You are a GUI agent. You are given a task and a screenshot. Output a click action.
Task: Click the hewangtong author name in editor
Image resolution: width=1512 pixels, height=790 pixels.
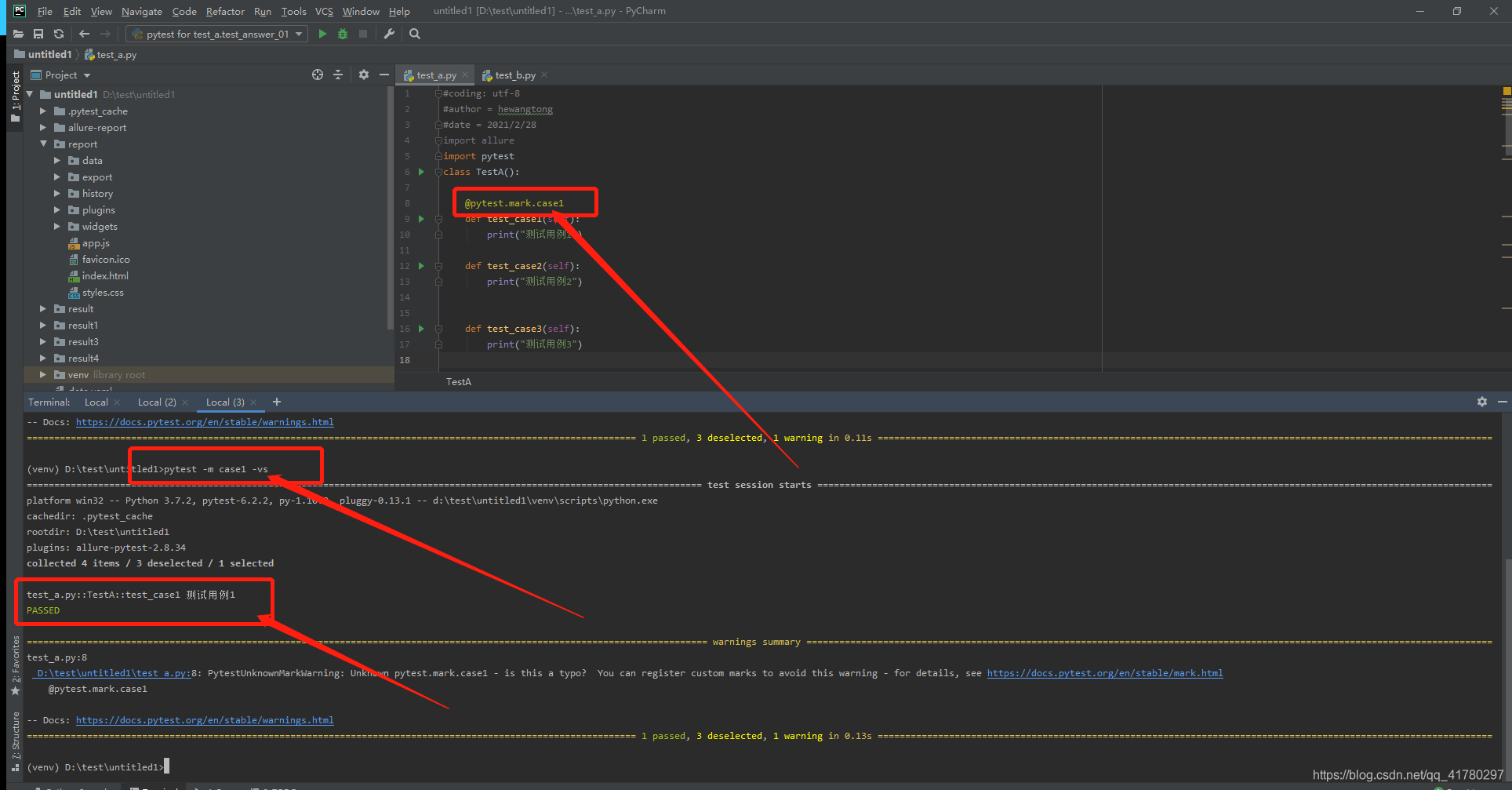tap(525, 109)
